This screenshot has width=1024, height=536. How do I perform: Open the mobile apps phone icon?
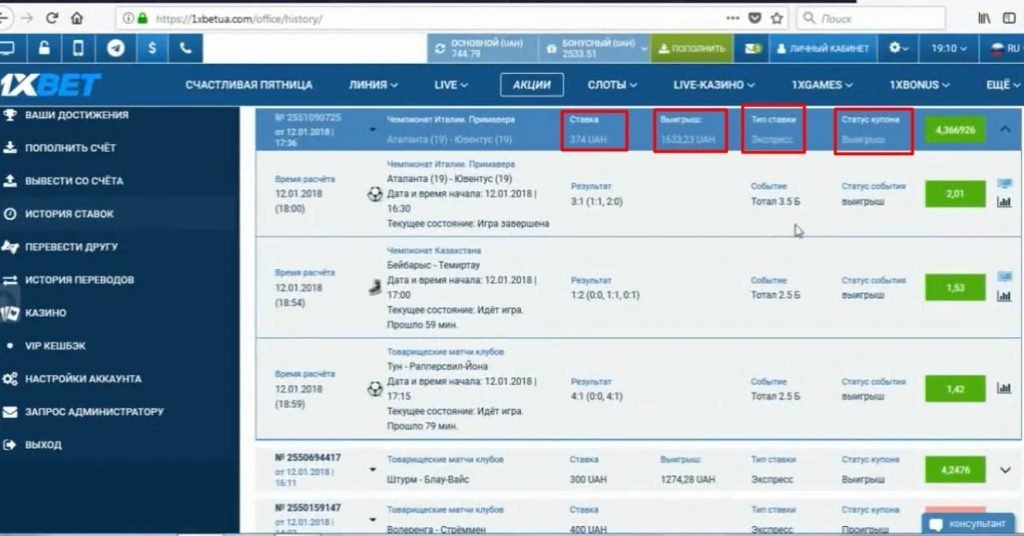tap(78, 48)
